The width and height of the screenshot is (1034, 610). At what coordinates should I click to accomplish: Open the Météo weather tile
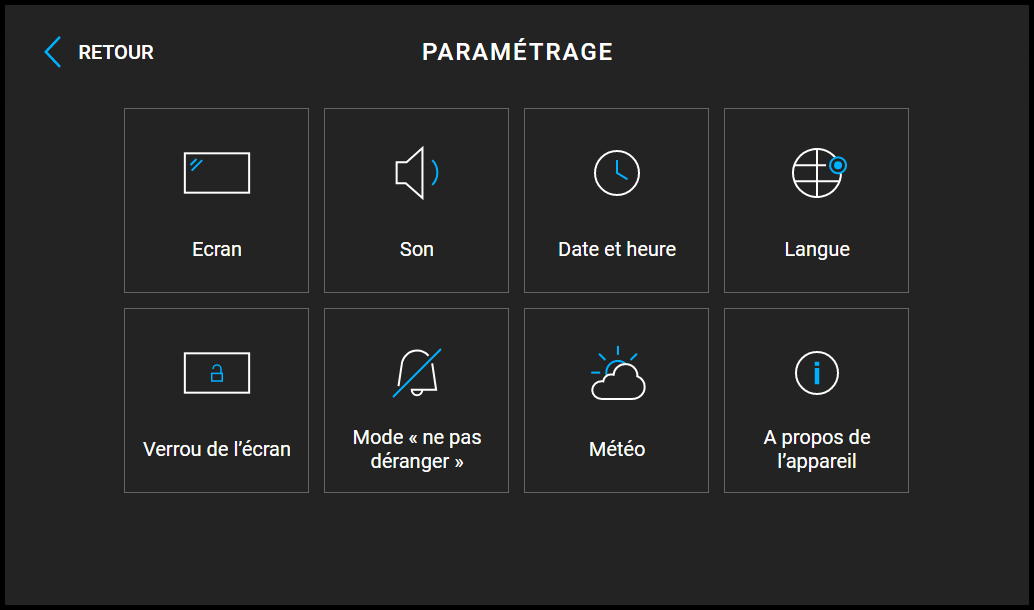[616, 400]
